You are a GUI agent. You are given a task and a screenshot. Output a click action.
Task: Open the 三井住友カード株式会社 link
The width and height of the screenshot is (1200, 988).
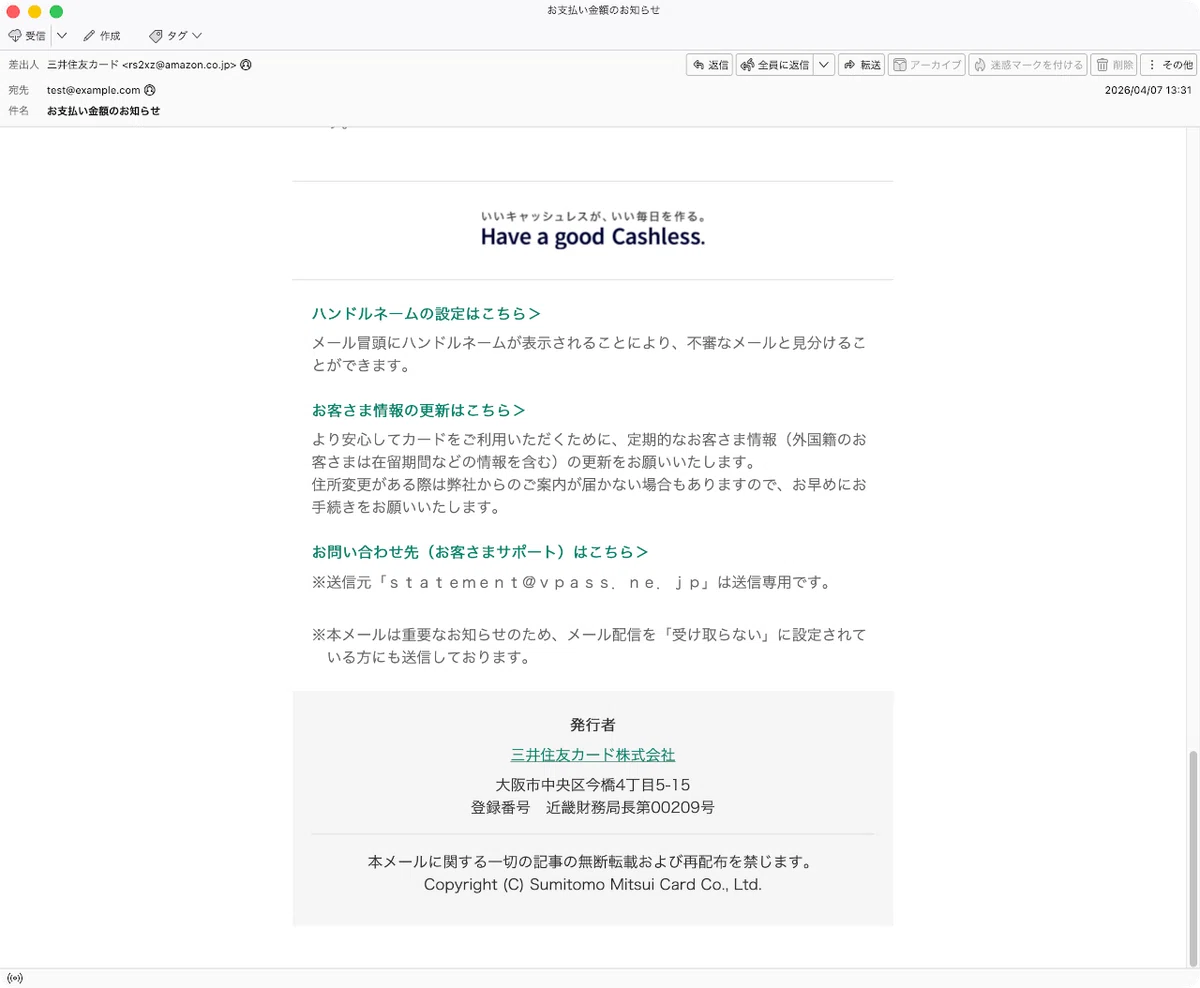coord(593,755)
